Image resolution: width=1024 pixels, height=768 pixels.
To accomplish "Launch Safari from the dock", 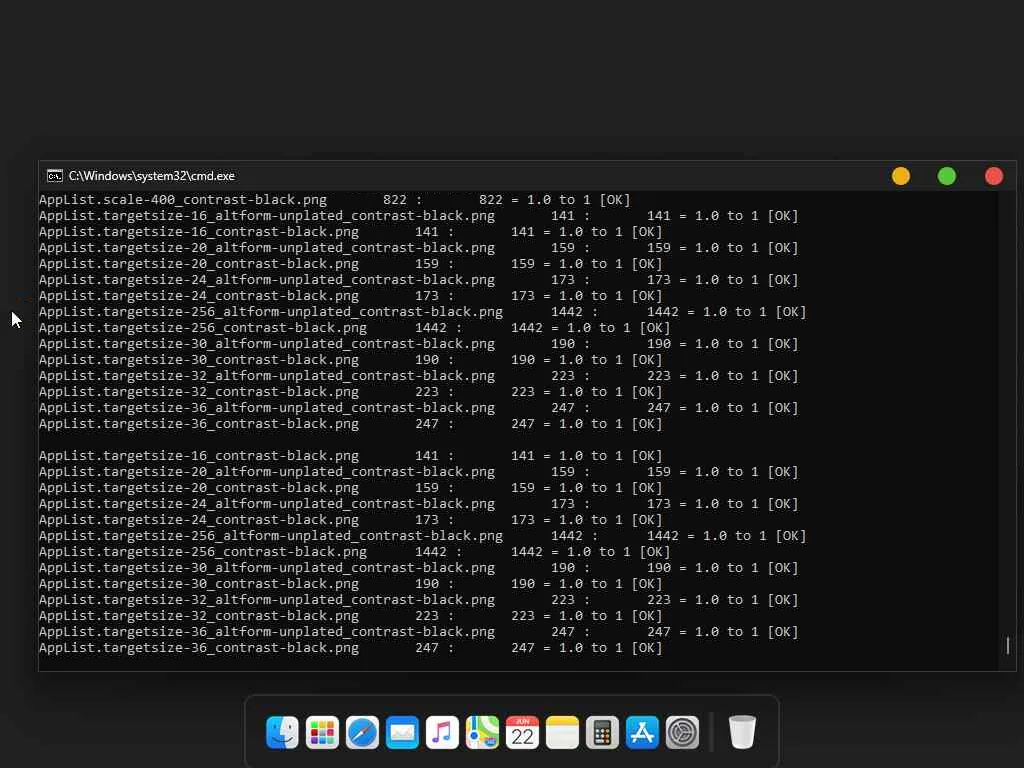I will pos(362,732).
